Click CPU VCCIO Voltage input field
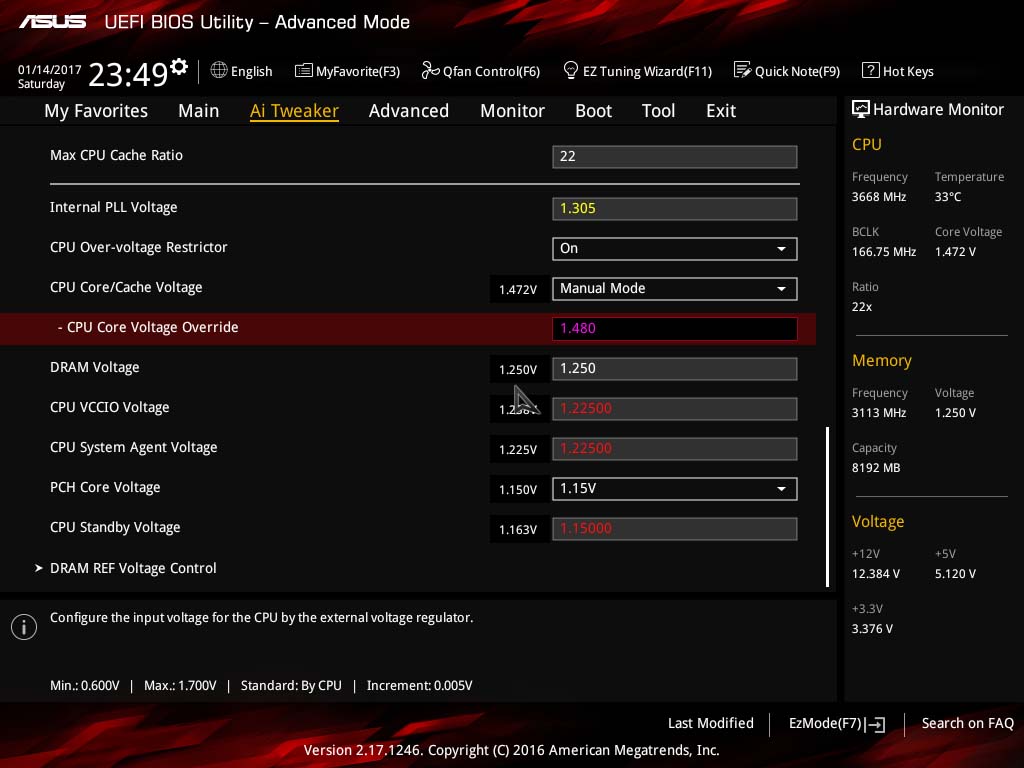This screenshot has width=1024, height=768. click(675, 409)
